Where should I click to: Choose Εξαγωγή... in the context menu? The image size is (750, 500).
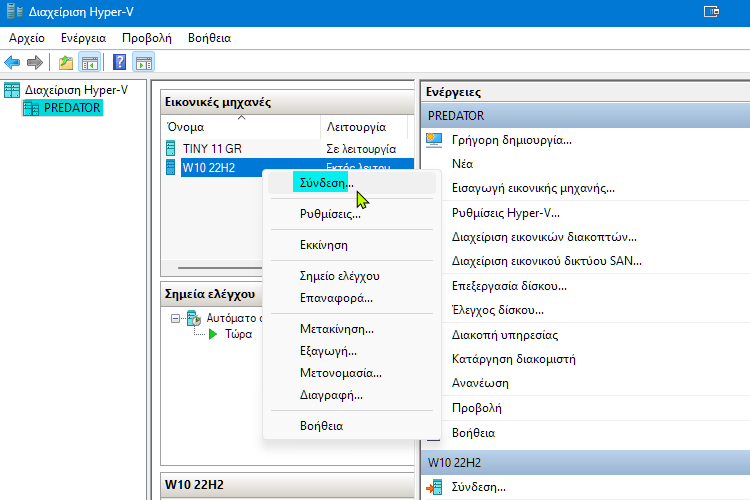pos(352,351)
